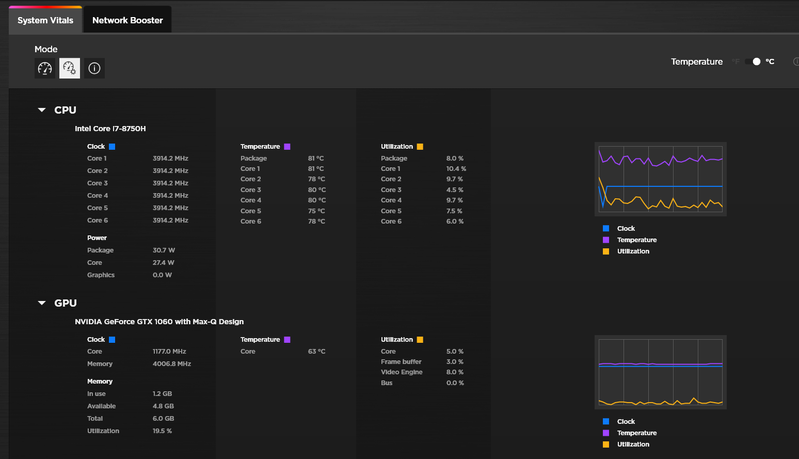Click the yellow square beside GPU Utilization heading
Image resolution: width=799 pixels, height=459 pixels.
click(x=420, y=340)
